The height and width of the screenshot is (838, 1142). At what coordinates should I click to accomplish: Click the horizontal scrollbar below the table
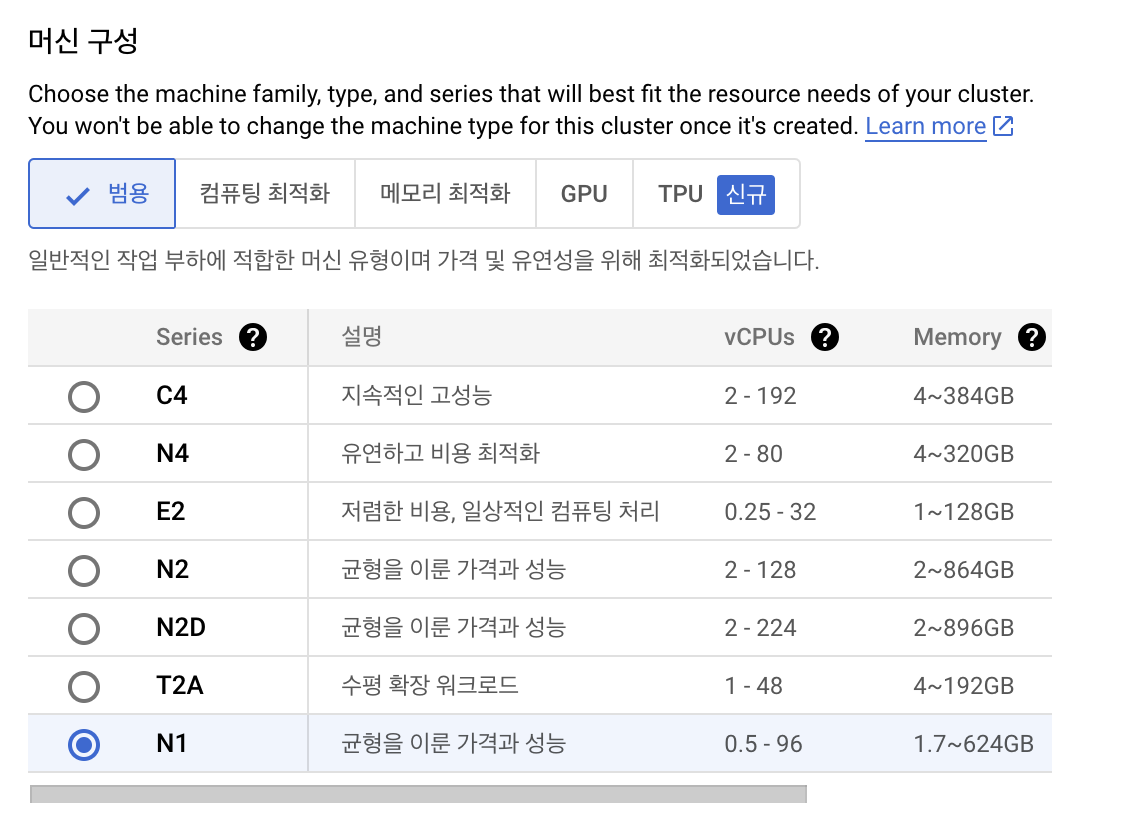pos(418,794)
